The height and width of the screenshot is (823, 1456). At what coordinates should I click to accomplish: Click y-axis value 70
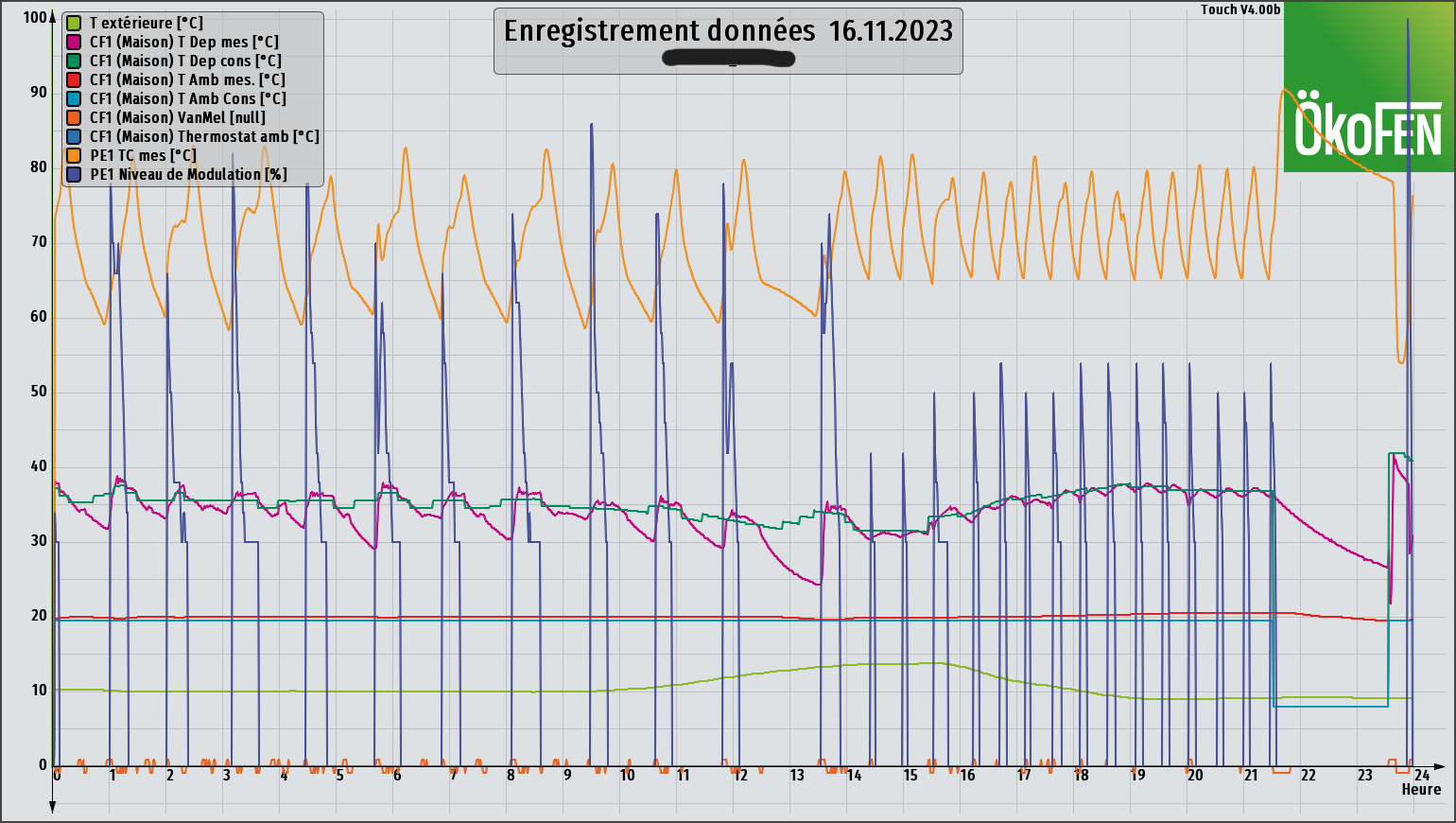[39, 241]
